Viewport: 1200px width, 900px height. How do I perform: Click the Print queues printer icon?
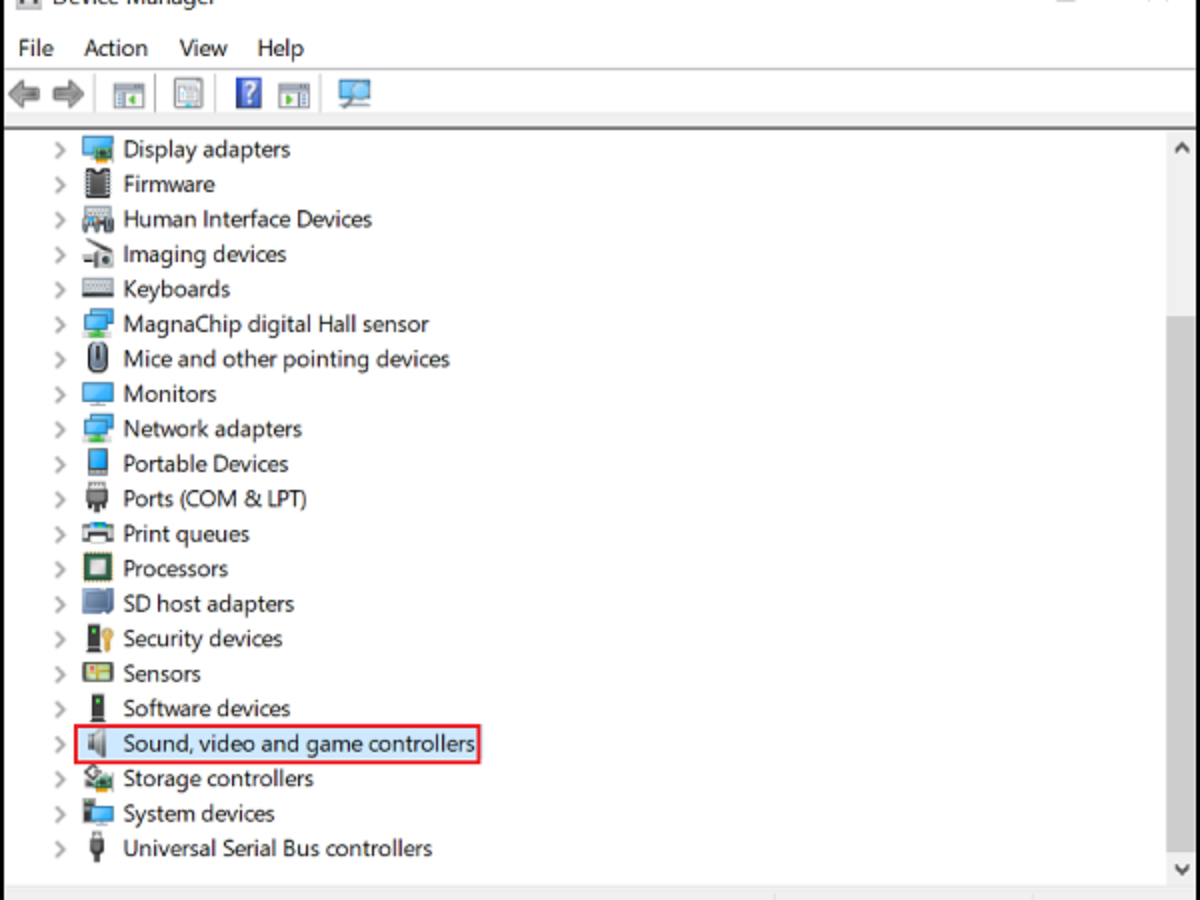[x=98, y=533]
